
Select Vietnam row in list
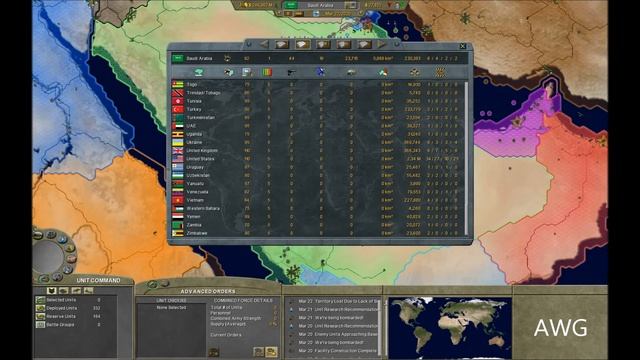[317, 200]
